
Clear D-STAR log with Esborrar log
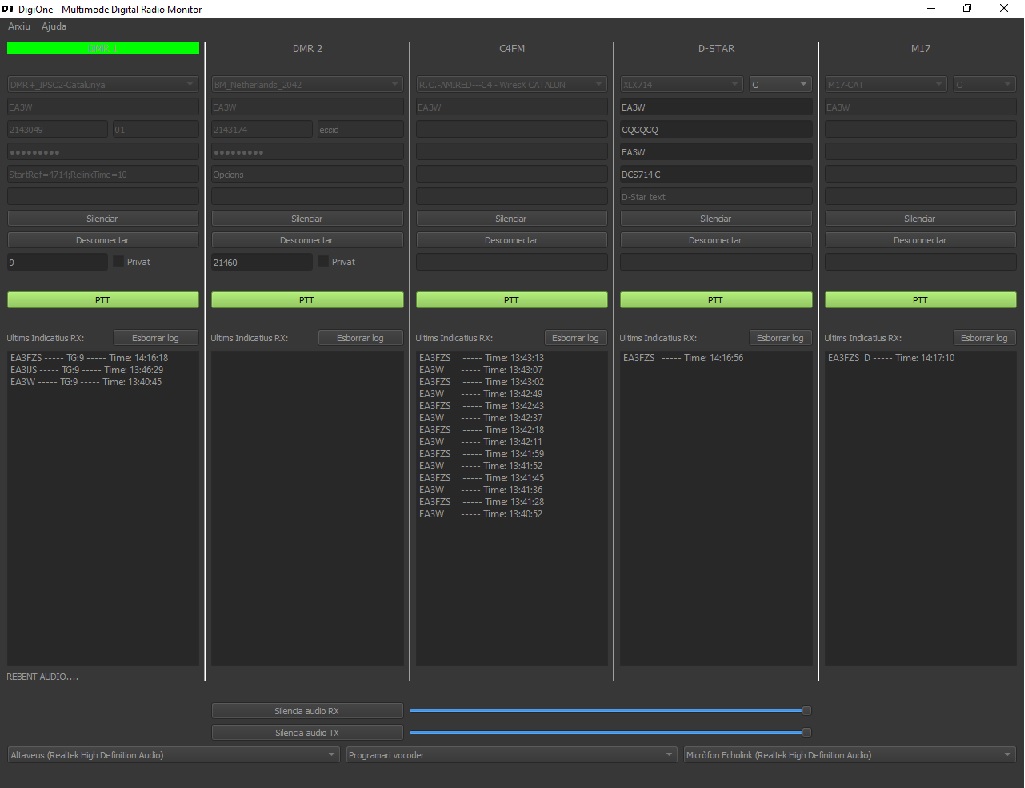click(781, 337)
